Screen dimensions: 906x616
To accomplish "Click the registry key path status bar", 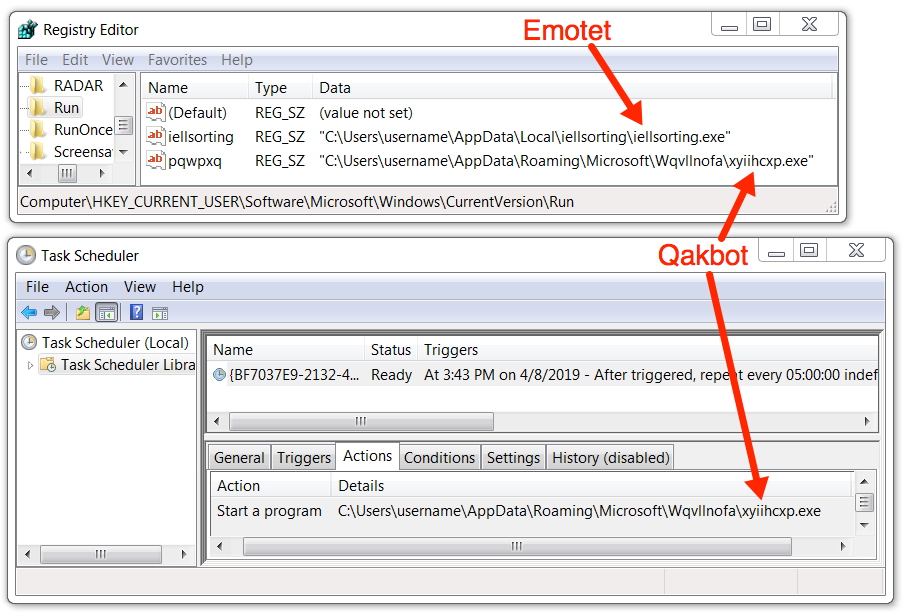I will (428, 202).
